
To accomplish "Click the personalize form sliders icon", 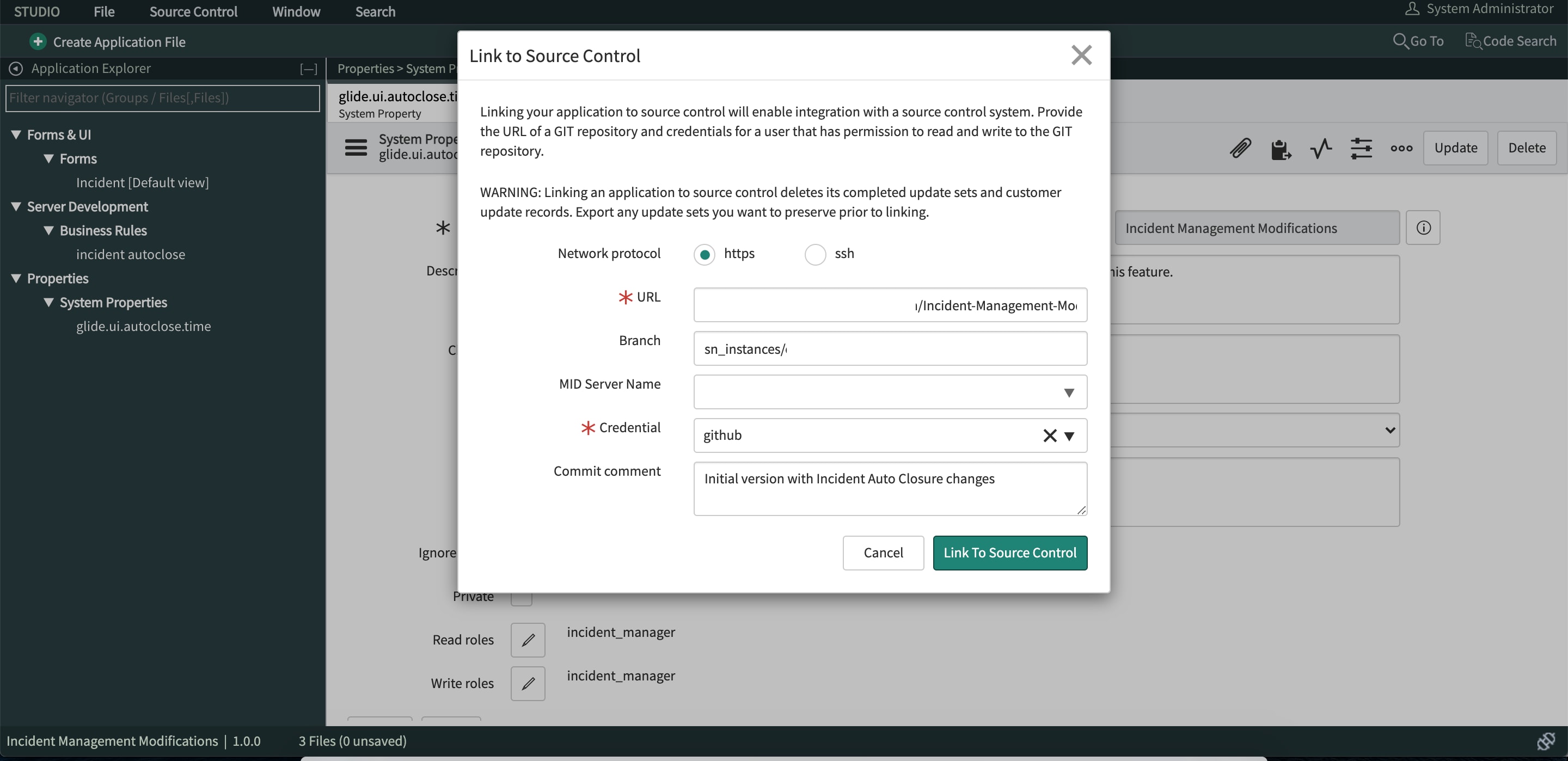I will pyautogui.click(x=1361, y=148).
